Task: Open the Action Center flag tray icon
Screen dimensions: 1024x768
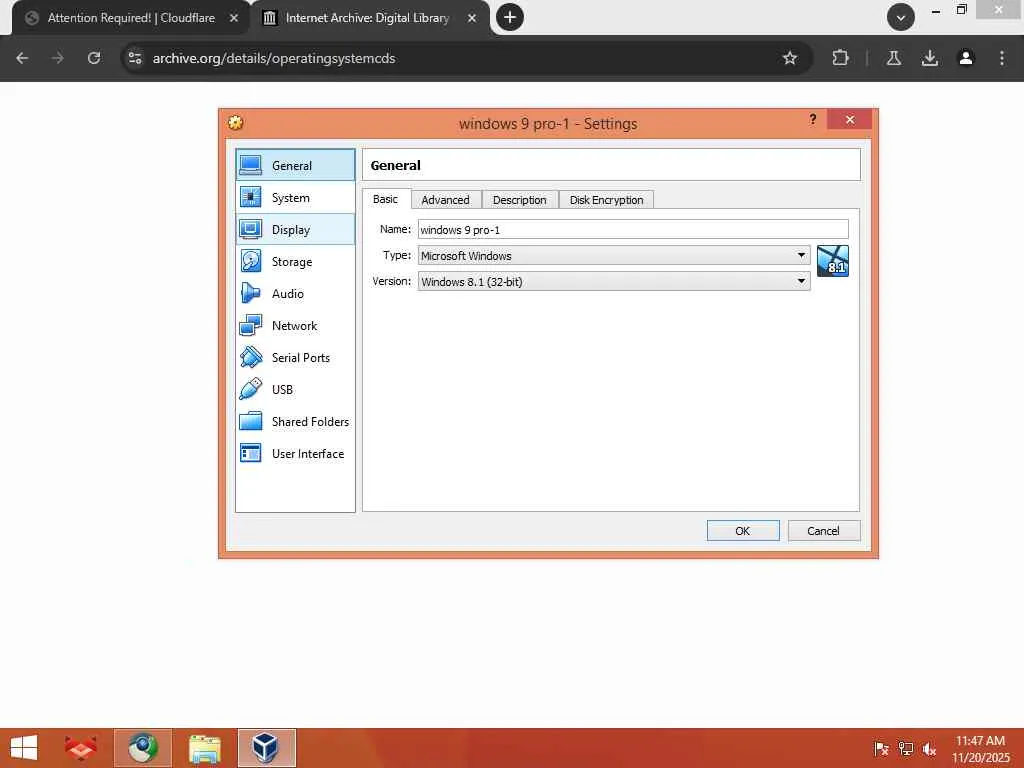Action: (881, 749)
